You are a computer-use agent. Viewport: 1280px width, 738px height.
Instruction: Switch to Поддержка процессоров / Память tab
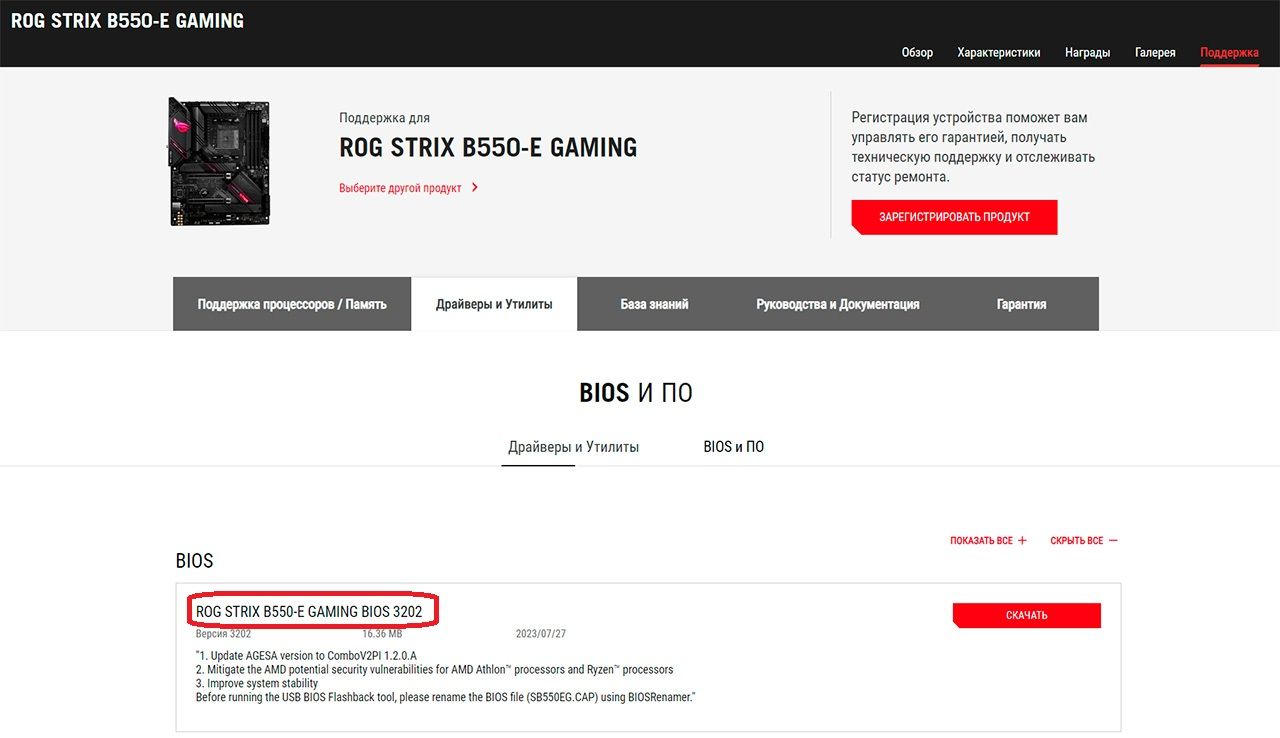pyautogui.click(x=292, y=304)
